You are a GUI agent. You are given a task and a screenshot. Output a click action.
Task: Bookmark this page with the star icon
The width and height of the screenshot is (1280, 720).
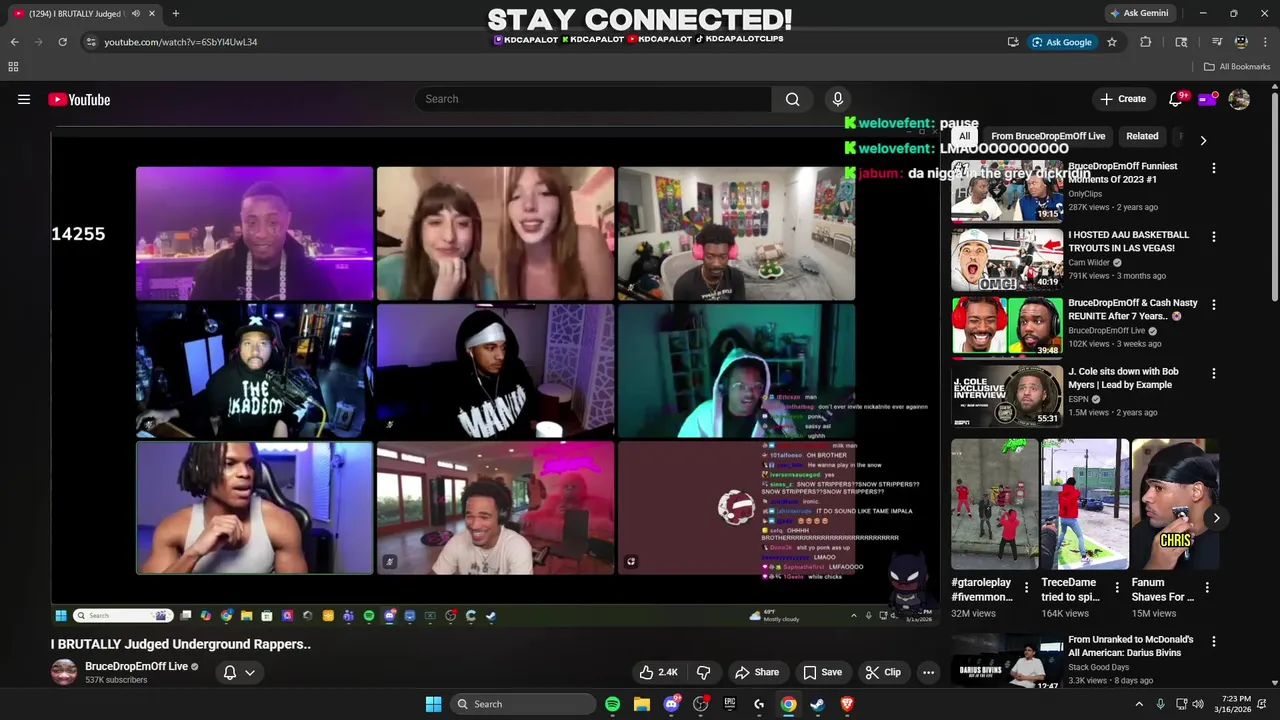point(1112,42)
